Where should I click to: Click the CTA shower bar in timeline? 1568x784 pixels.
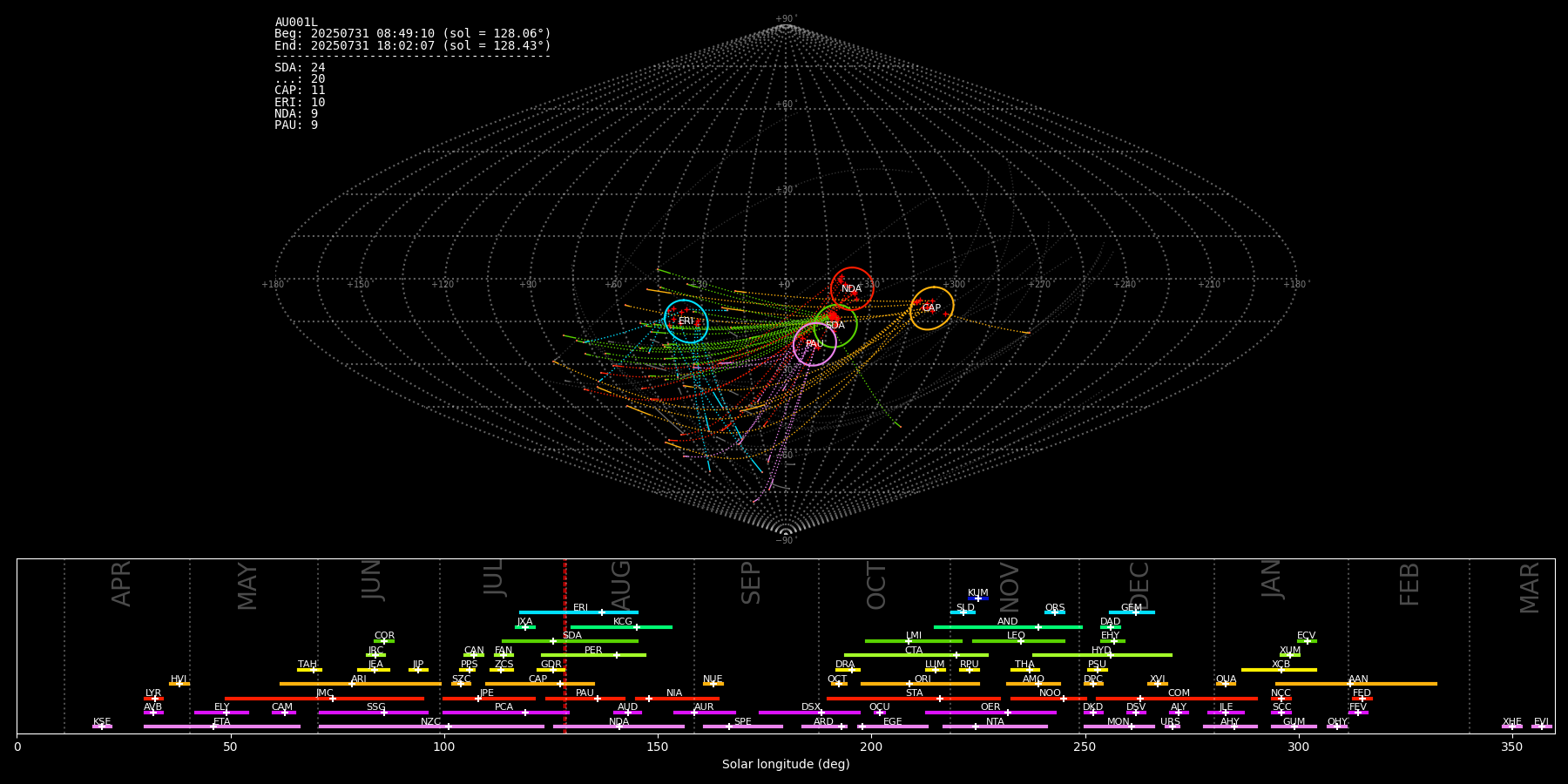(x=916, y=655)
